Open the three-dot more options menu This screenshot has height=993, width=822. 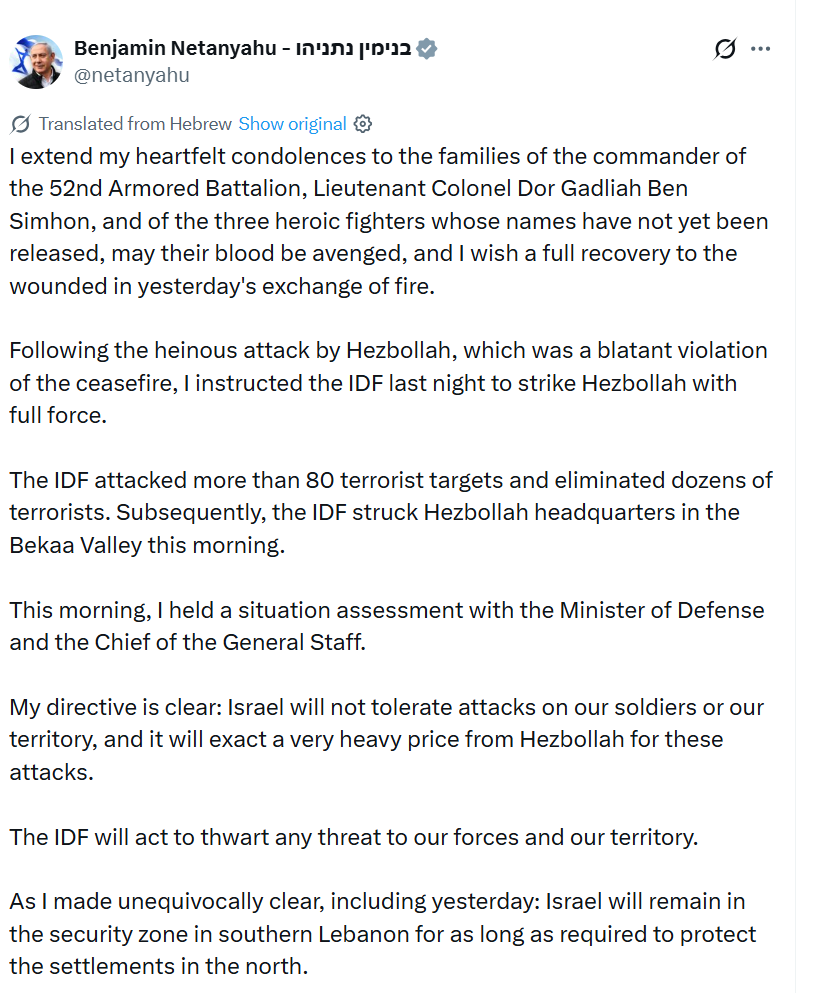760,49
